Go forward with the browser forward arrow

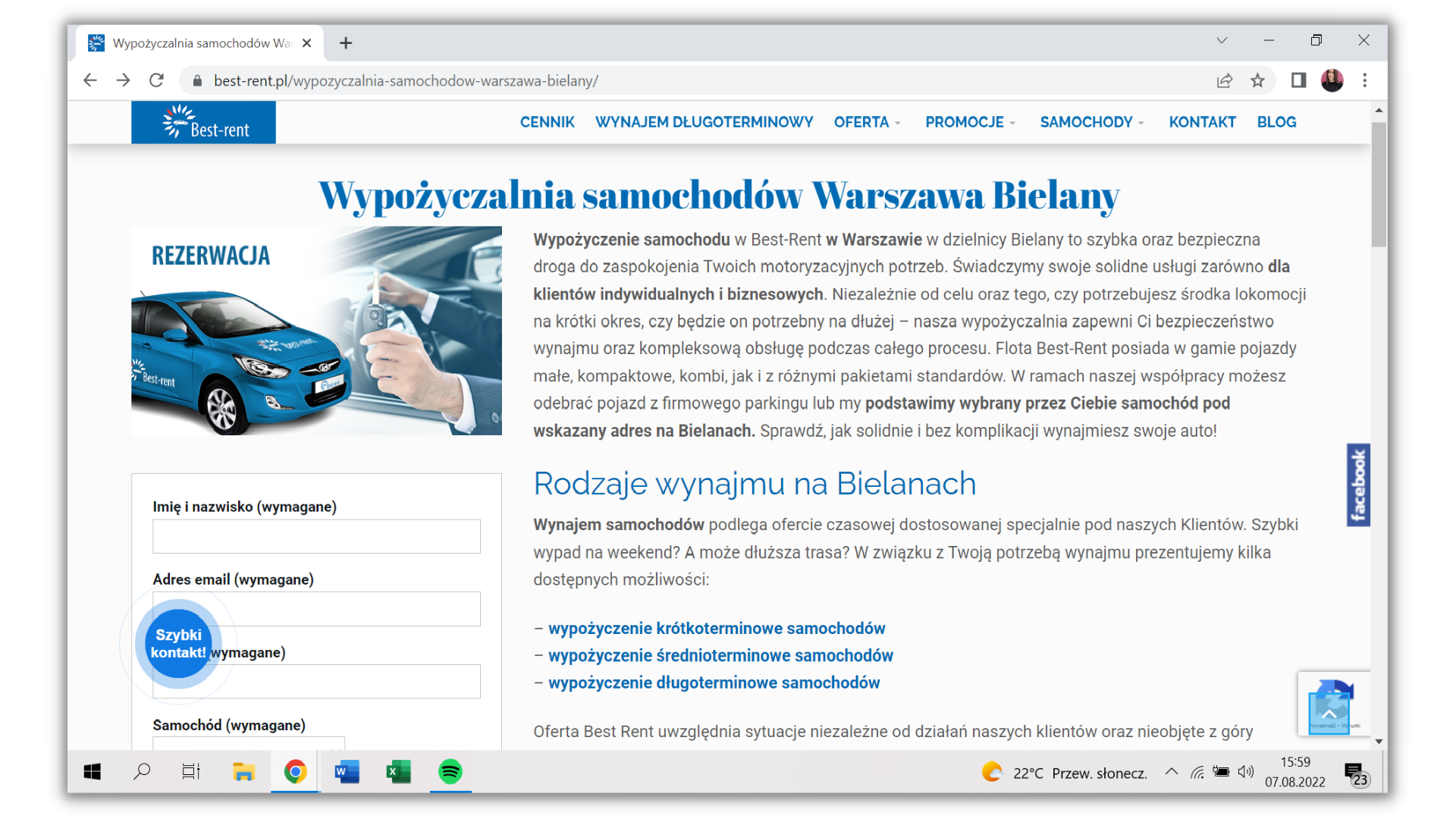click(x=123, y=80)
